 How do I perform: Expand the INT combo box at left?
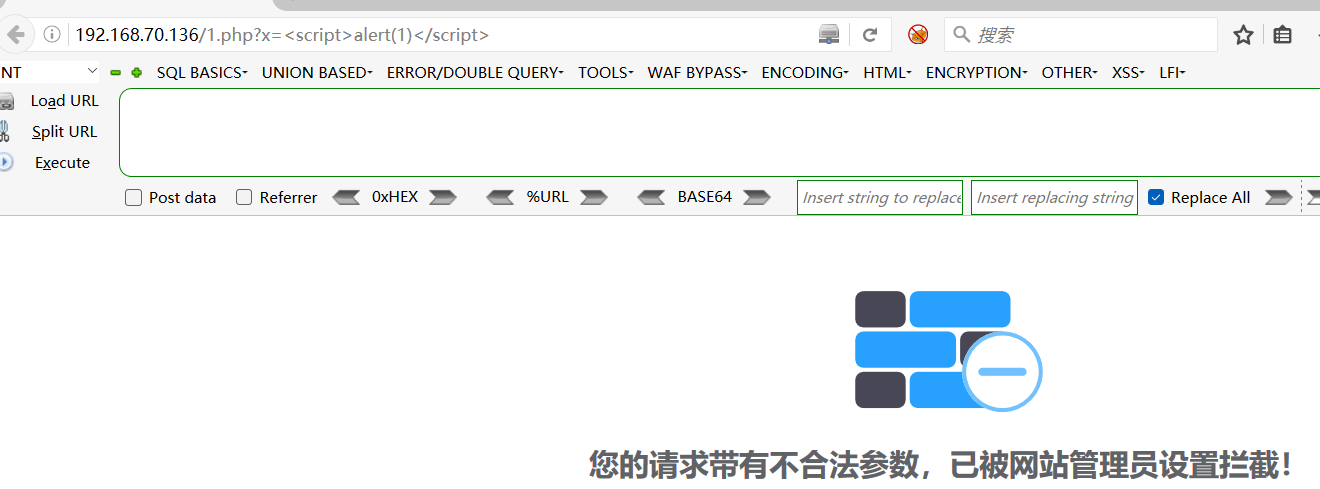(x=50, y=72)
